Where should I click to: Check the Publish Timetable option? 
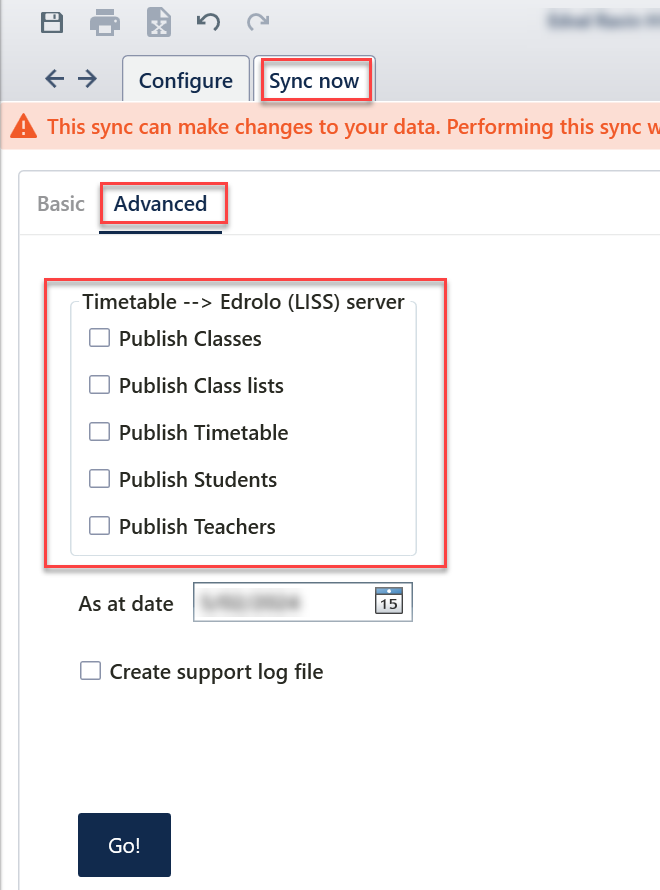99,432
